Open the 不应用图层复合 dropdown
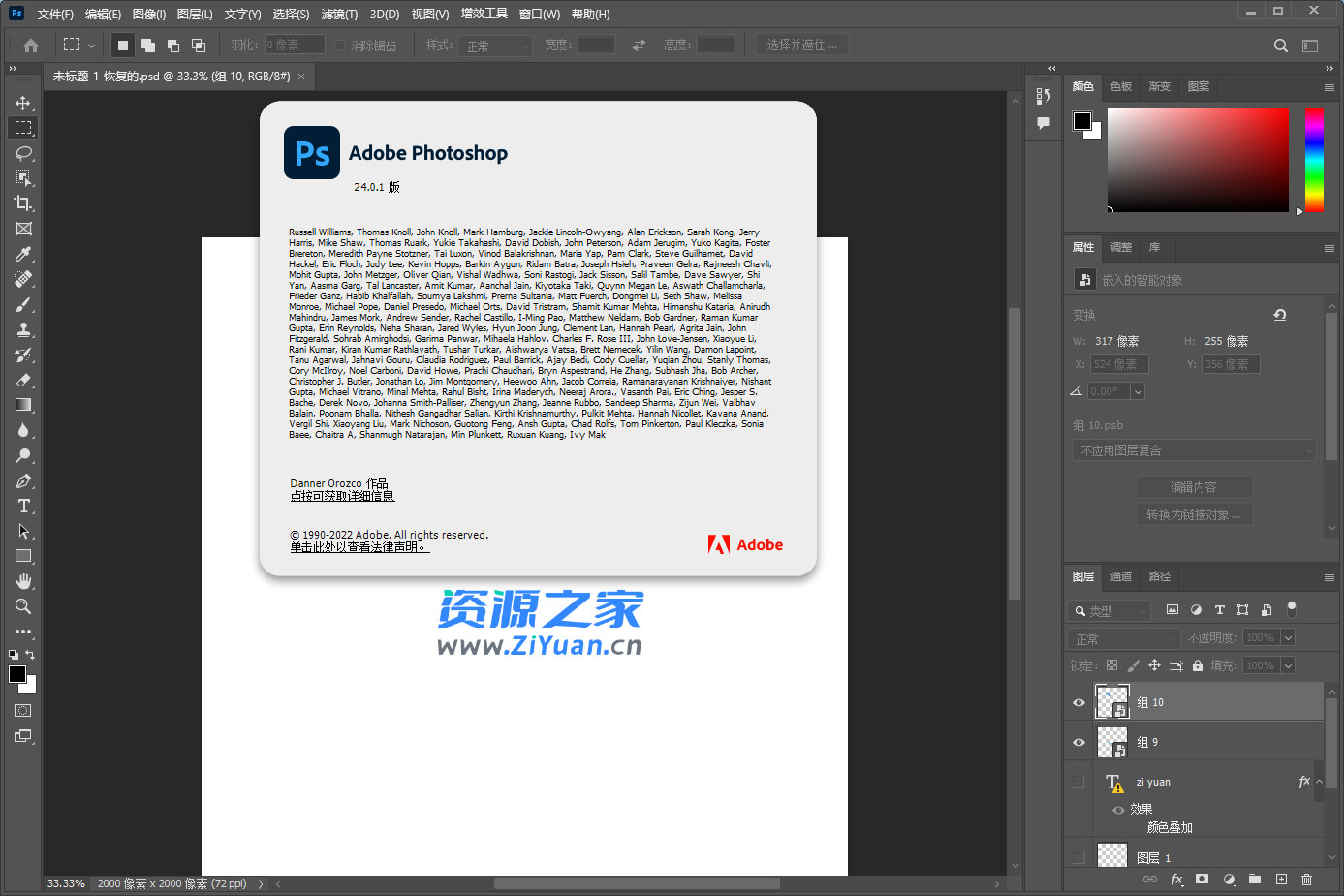This screenshot has width=1344, height=896. (x=1194, y=449)
